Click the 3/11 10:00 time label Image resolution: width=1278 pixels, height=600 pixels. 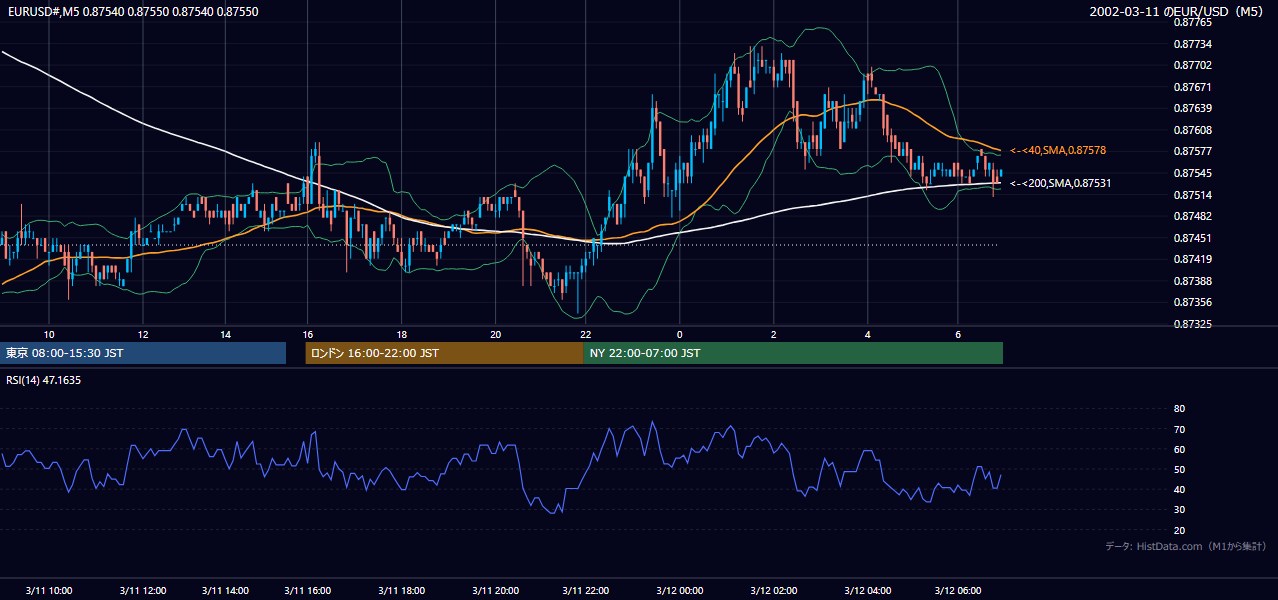(x=49, y=590)
